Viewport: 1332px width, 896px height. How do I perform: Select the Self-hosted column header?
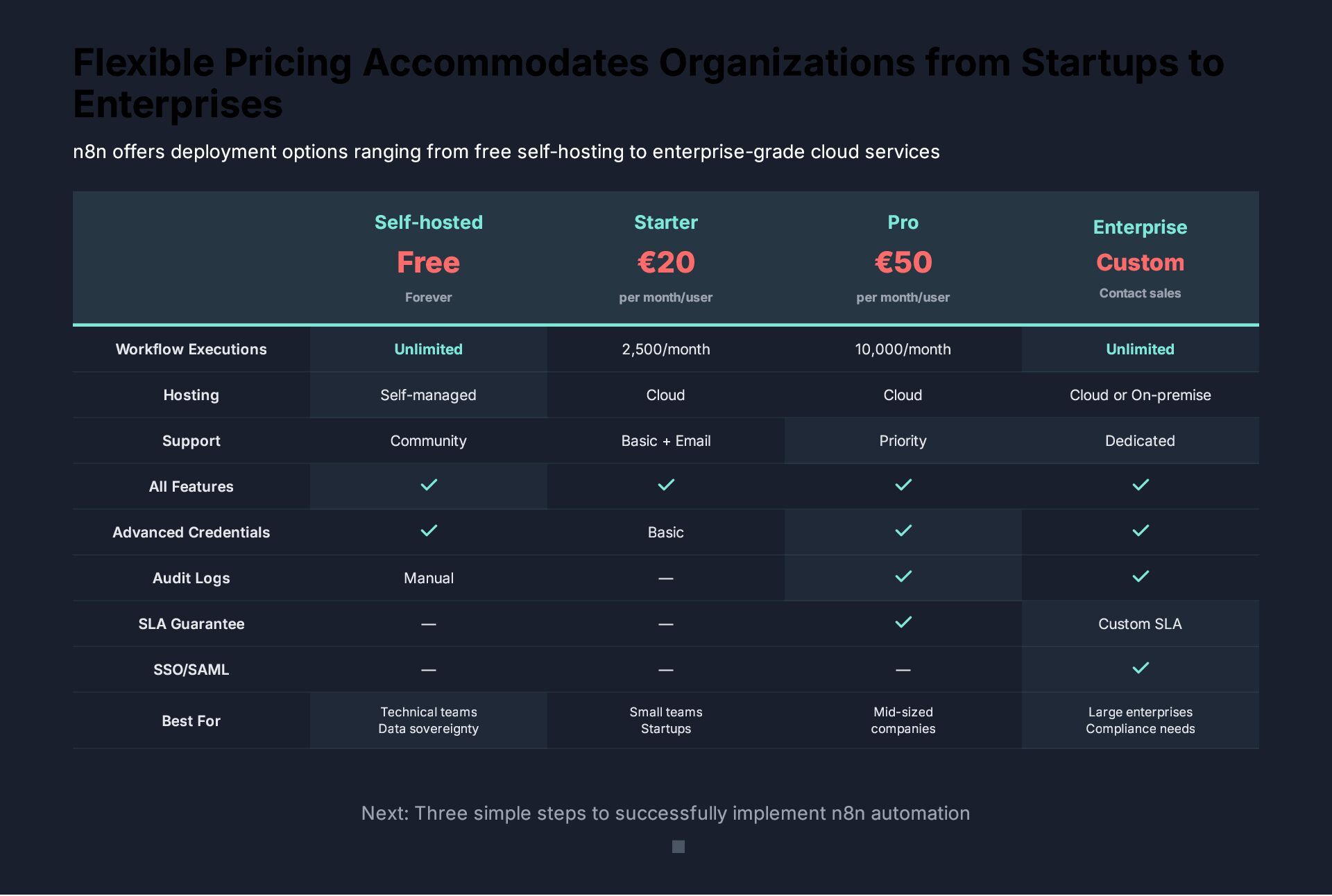[429, 222]
